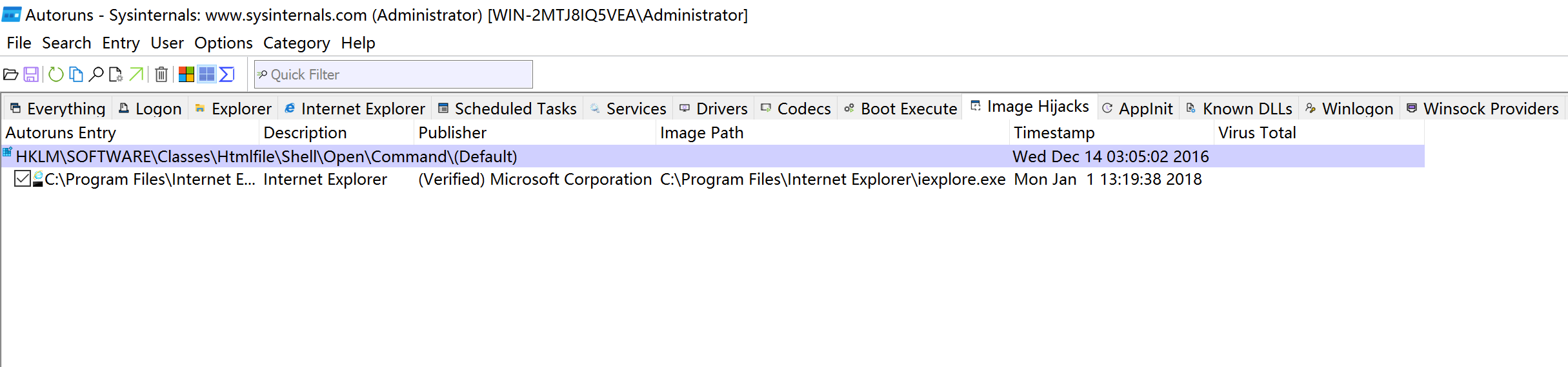Toggle the blue sigma VirusTotal icon
The width and height of the screenshot is (1568, 367).
pos(227,75)
